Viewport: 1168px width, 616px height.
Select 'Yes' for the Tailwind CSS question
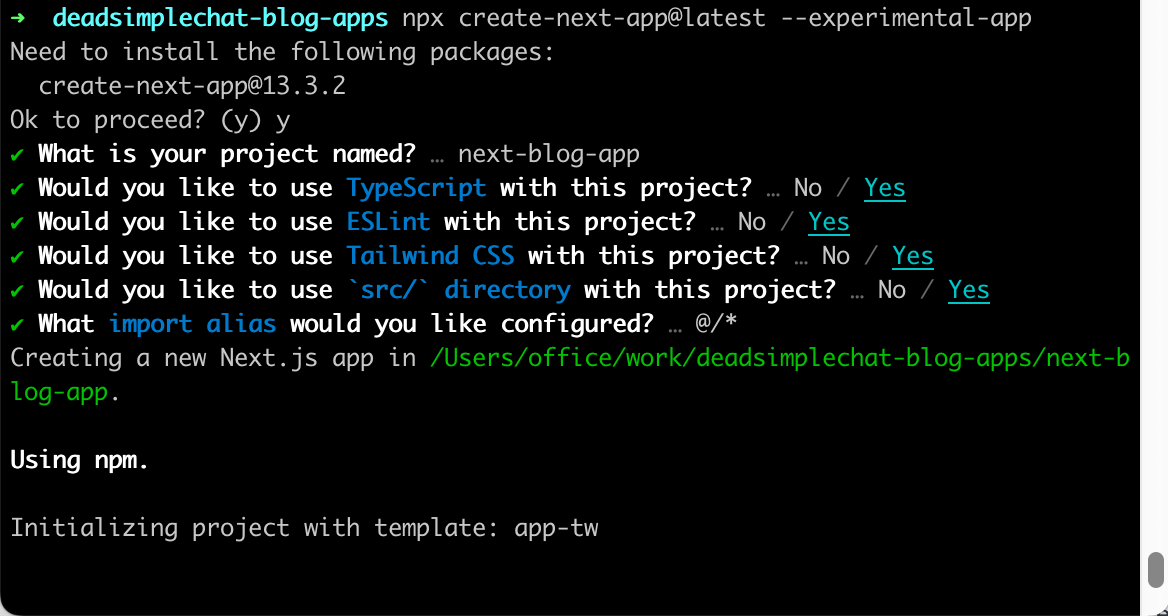[913, 256]
